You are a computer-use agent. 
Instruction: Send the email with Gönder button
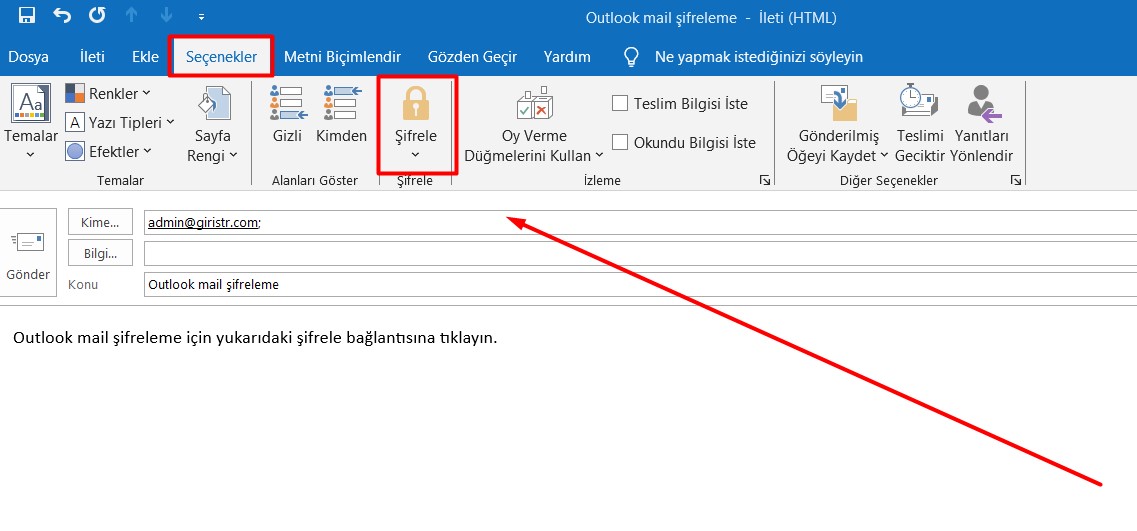click(28, 252)
